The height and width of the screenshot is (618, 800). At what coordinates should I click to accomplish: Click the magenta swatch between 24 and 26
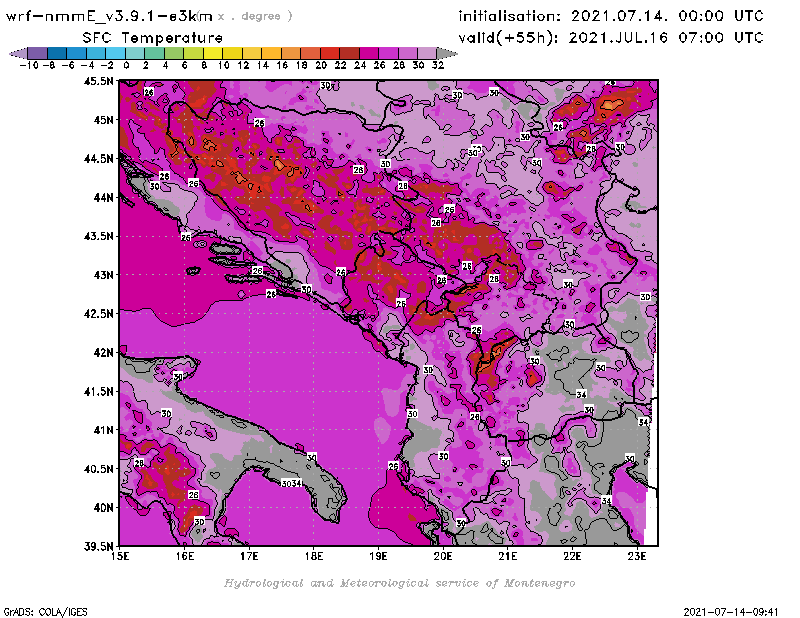point(368,53)
